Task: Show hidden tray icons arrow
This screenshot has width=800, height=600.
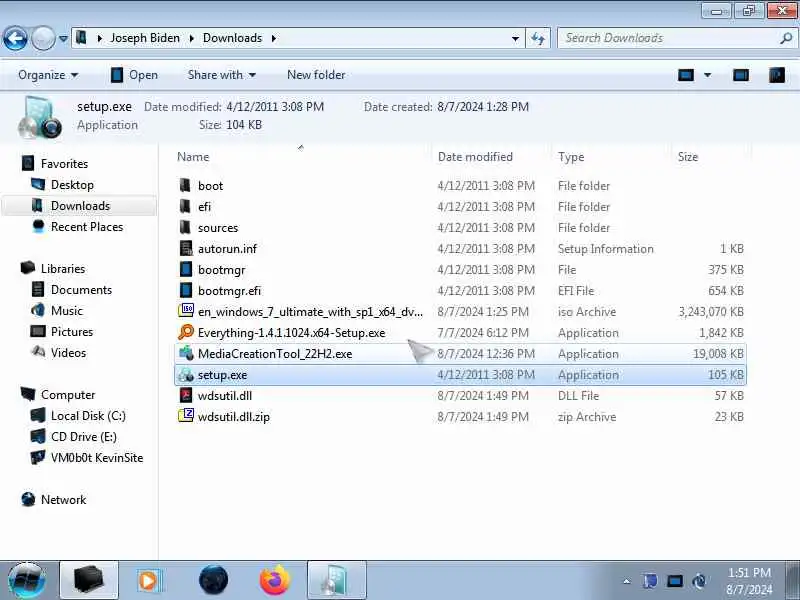Action: coord(627,581)
